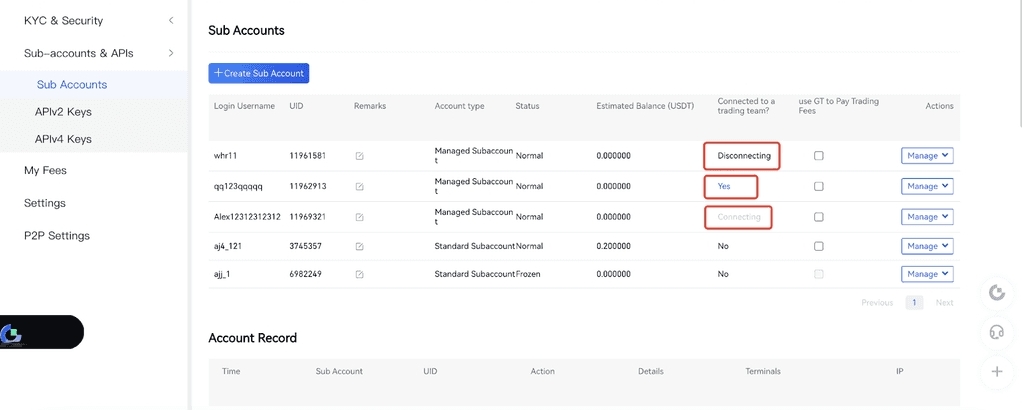Image resolution: width=1022 pixels, height=410 pixels.
Task: Click the plus icon on right edge
Action: (996, 372)
